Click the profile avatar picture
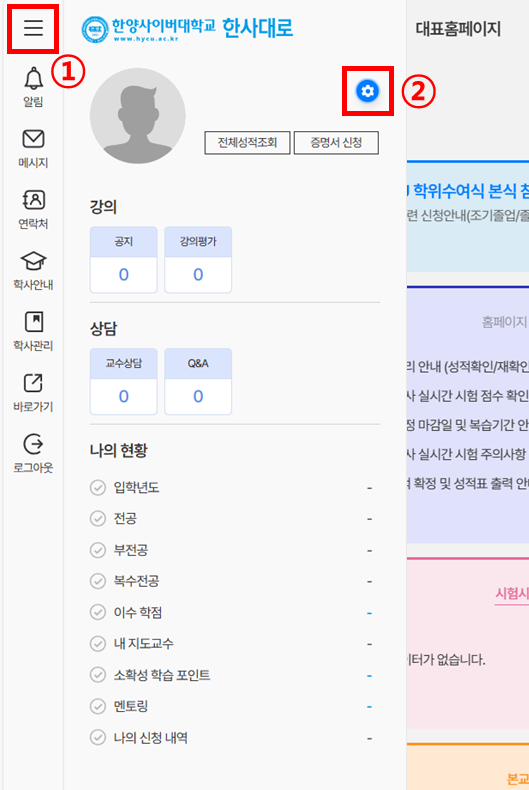The width and height of the screenshot is (529, 790). 138,115
